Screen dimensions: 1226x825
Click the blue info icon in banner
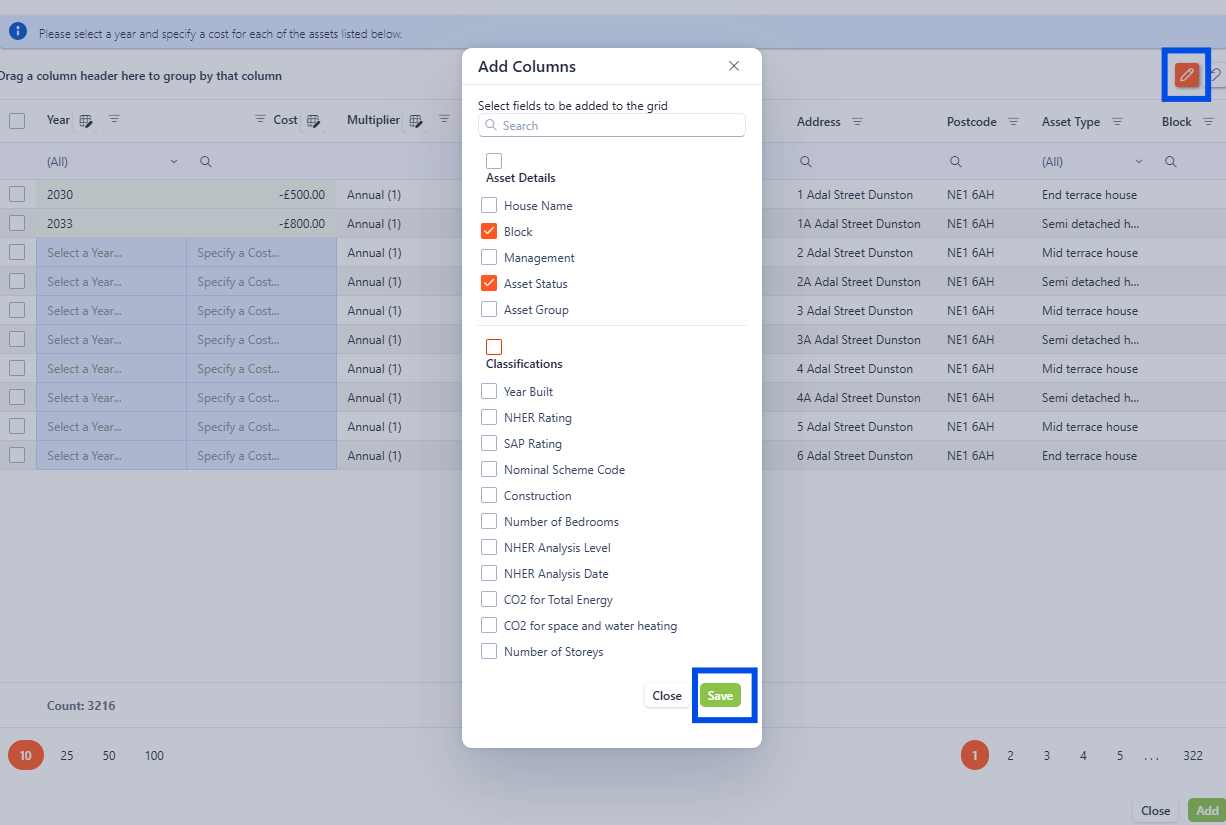coord(18,32)
